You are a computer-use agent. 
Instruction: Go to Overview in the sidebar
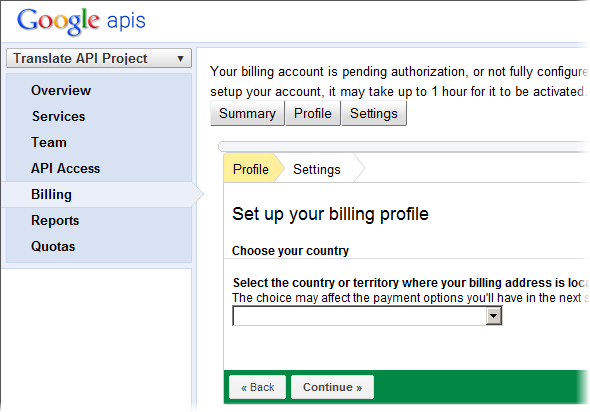click(61, 90)
